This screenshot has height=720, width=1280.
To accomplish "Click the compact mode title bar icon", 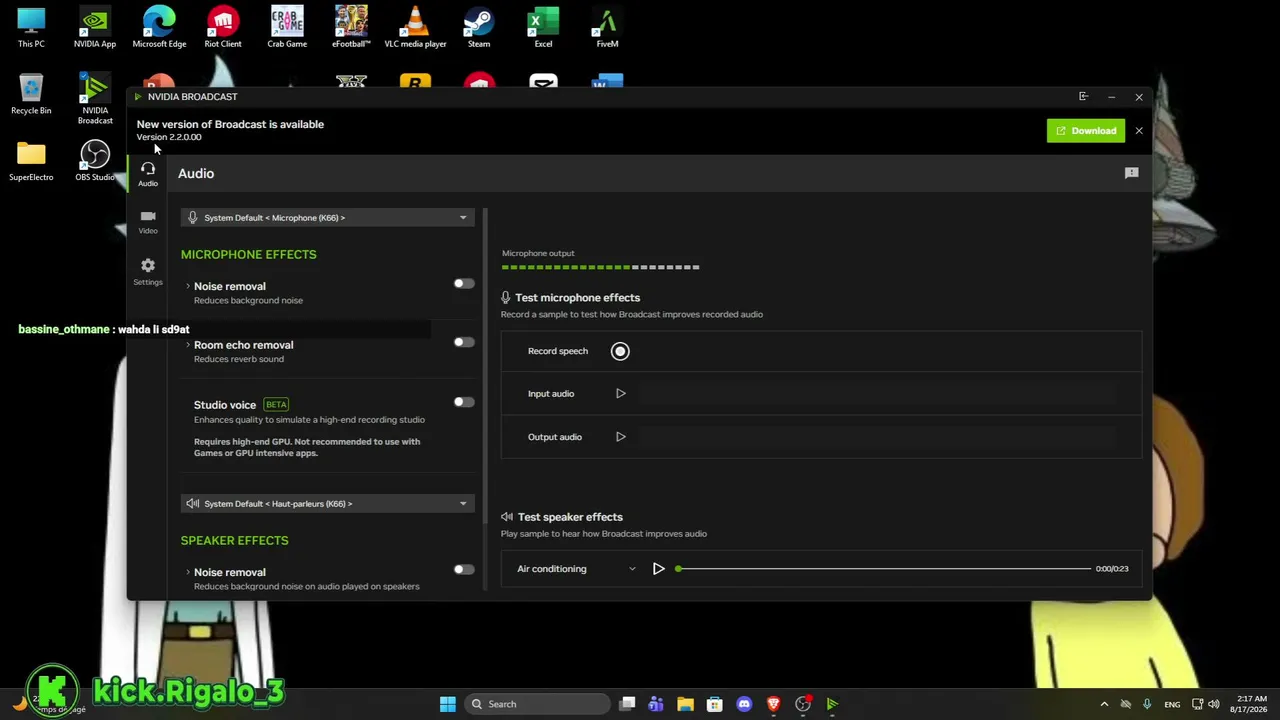I will point(1083,97).
